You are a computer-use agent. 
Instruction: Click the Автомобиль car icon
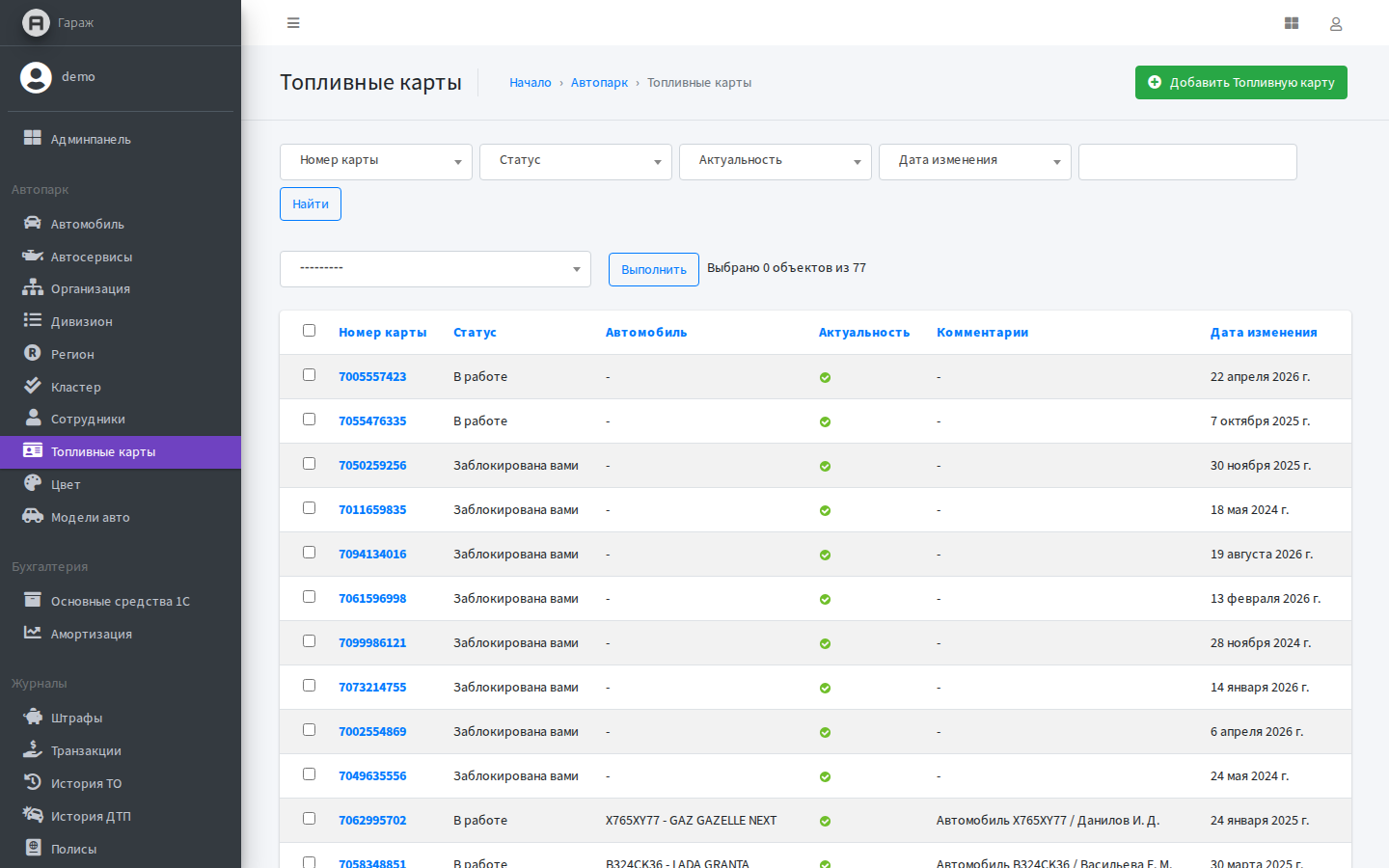(33, 223)
